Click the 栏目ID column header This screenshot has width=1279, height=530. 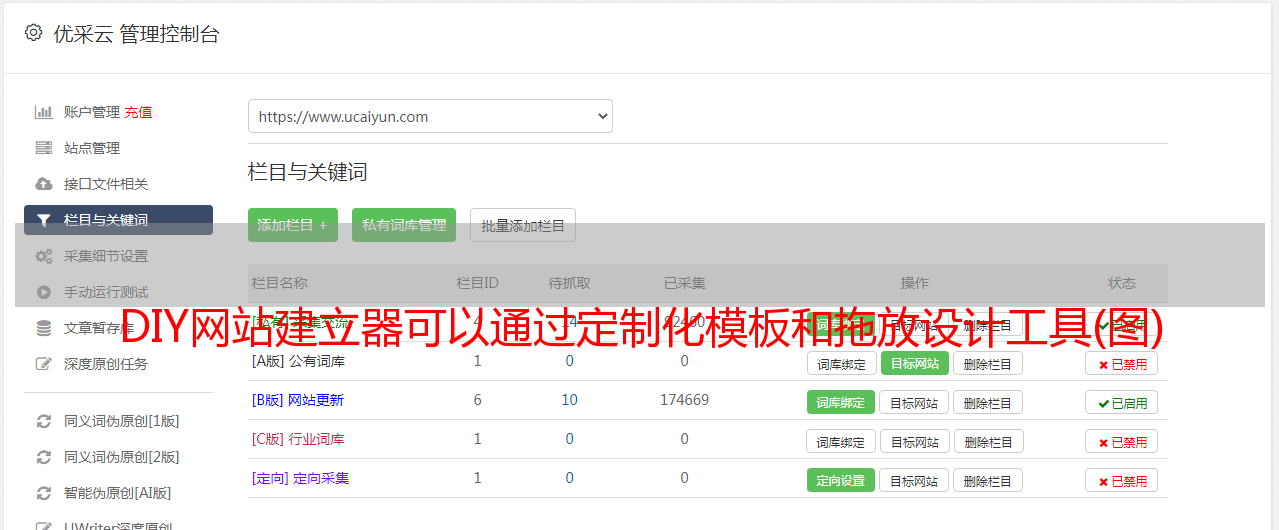(x=477, y=283)
